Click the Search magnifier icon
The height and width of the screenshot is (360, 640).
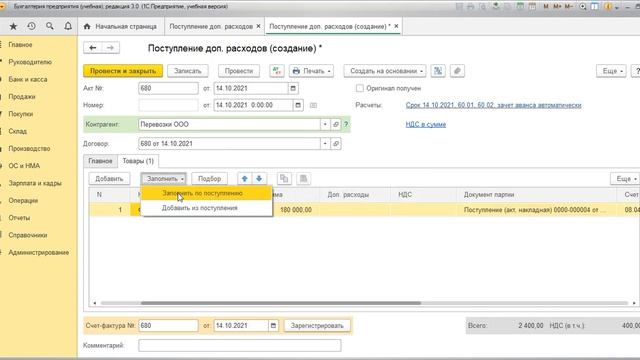[49, 26]
